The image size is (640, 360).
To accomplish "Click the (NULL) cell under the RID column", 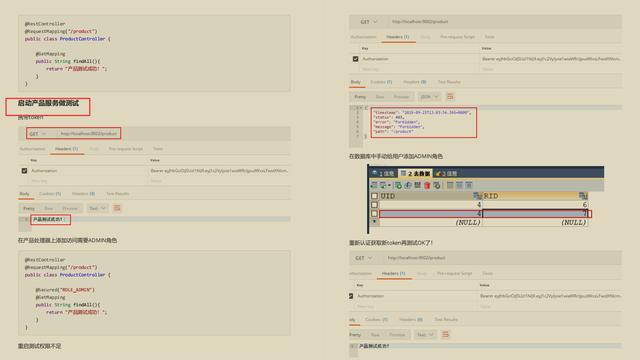I will tap(535, 222).
